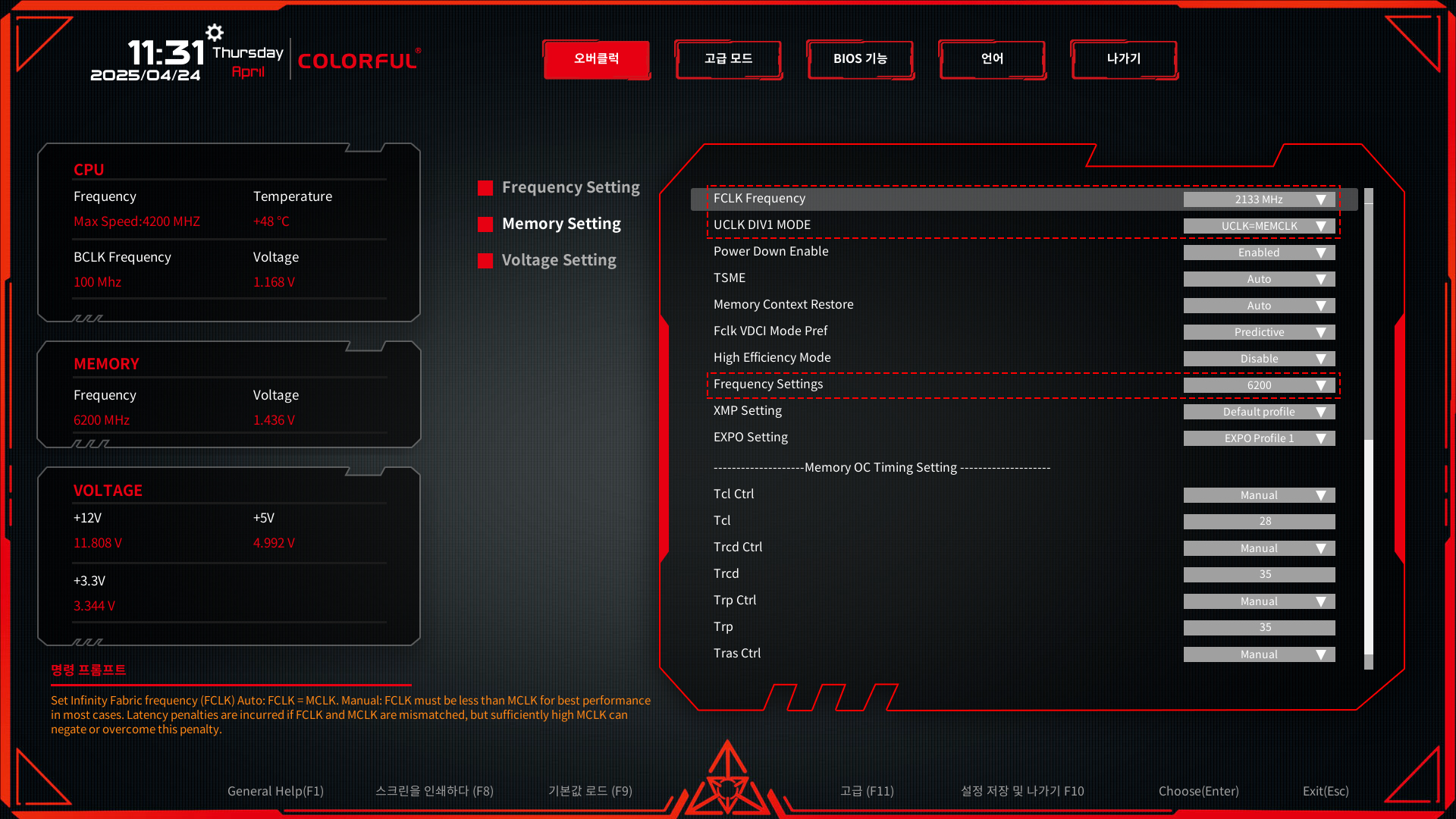Open the BIOS 기능 tab
The image size is (1456, 819).
(860, 59)
